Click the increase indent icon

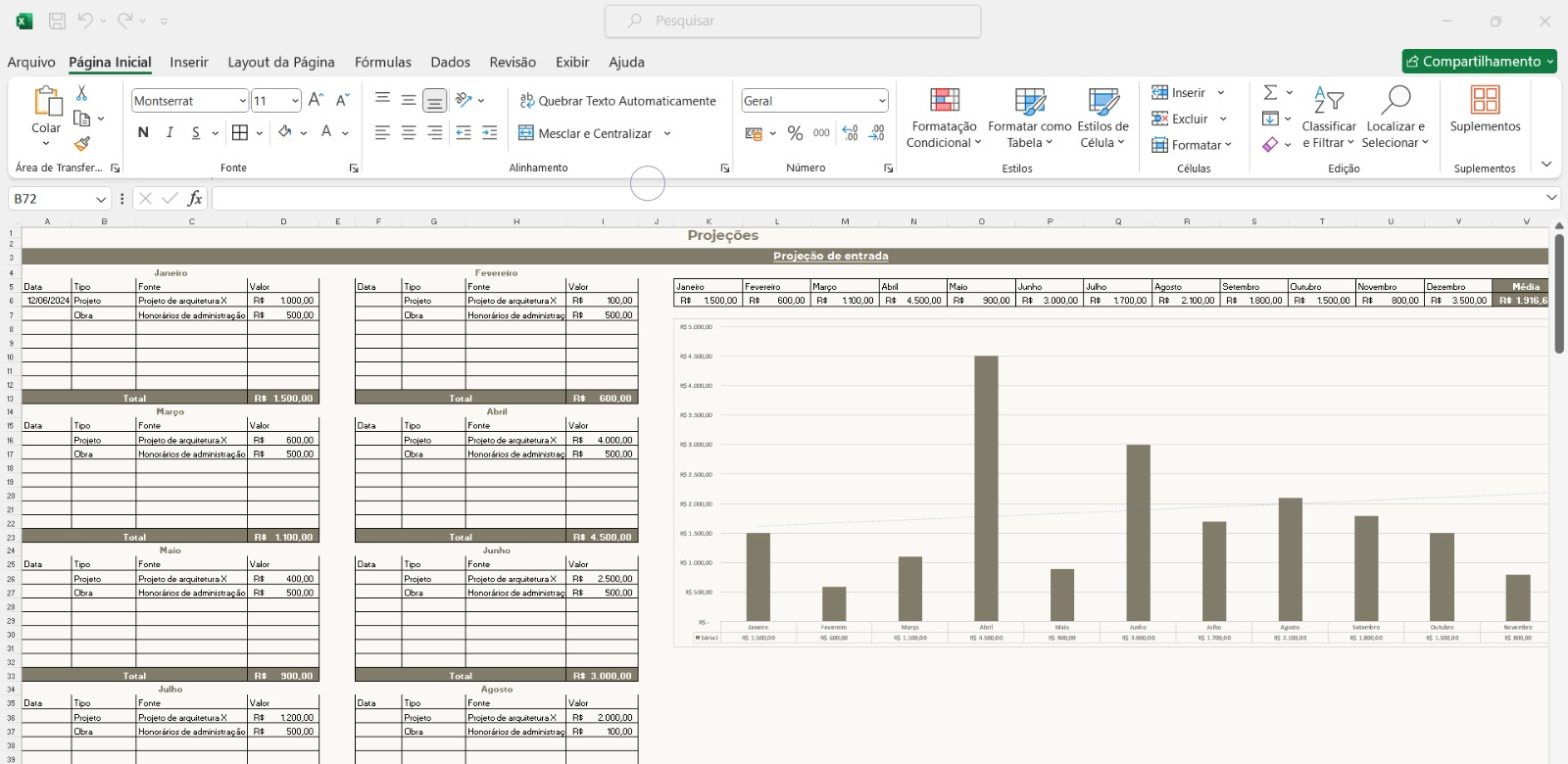(489, 133)
